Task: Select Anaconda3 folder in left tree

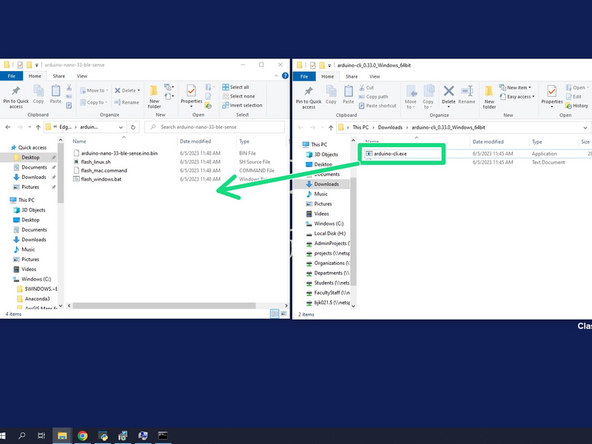Action: click(x=33, y=299)
